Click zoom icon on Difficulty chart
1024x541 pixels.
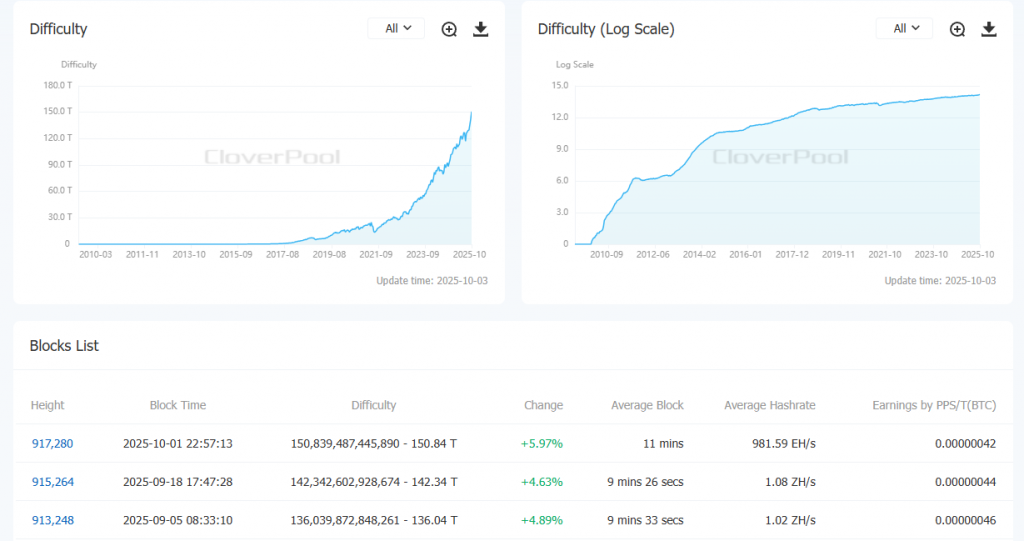point(449,29)
